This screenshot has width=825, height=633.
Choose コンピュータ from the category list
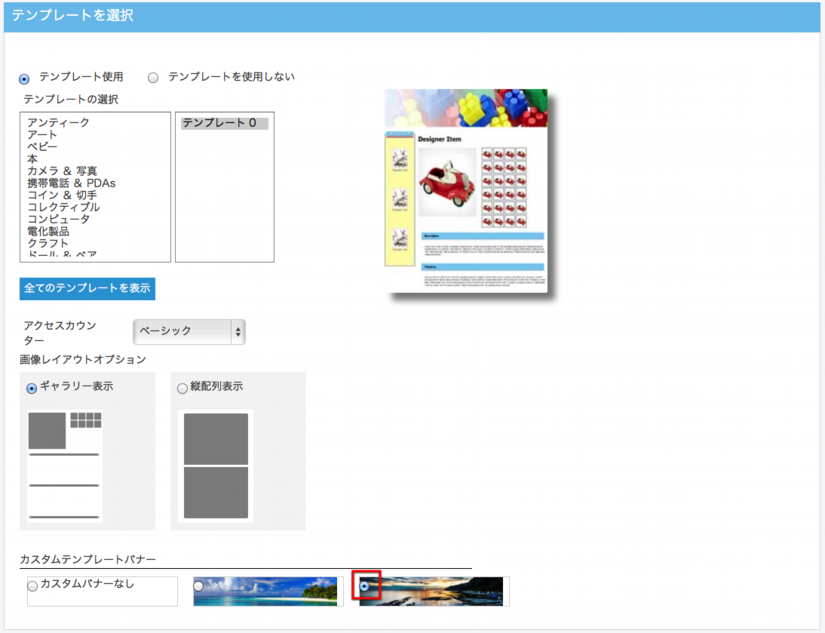58,219
